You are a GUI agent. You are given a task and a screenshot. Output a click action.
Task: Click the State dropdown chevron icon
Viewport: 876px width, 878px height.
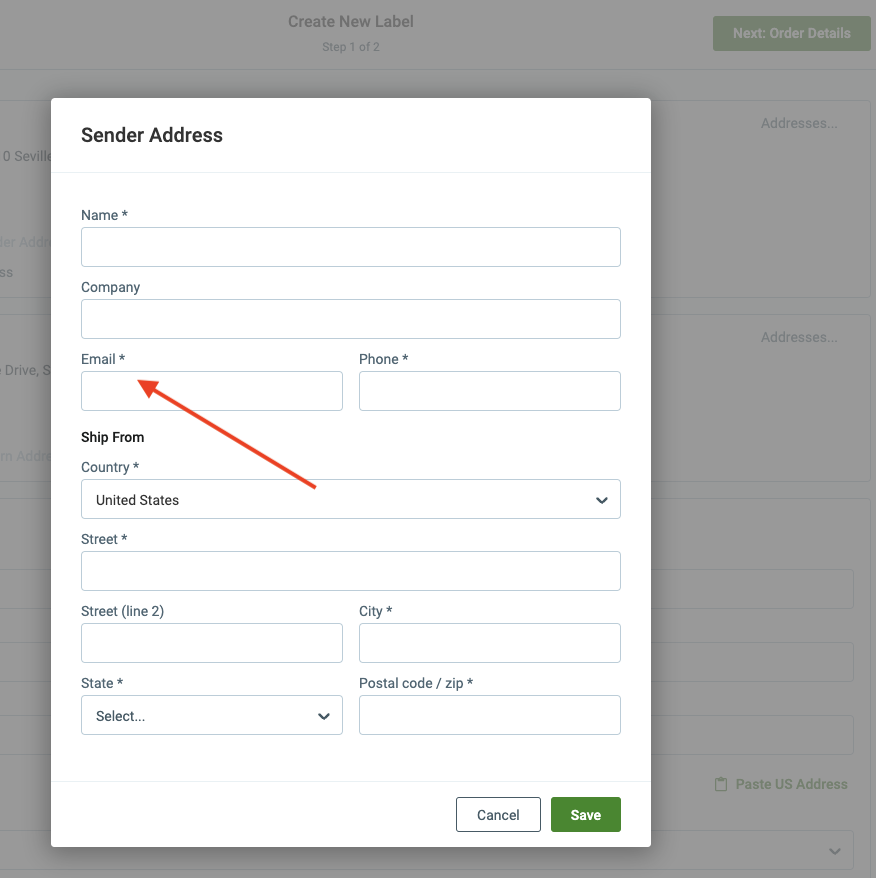324,716
